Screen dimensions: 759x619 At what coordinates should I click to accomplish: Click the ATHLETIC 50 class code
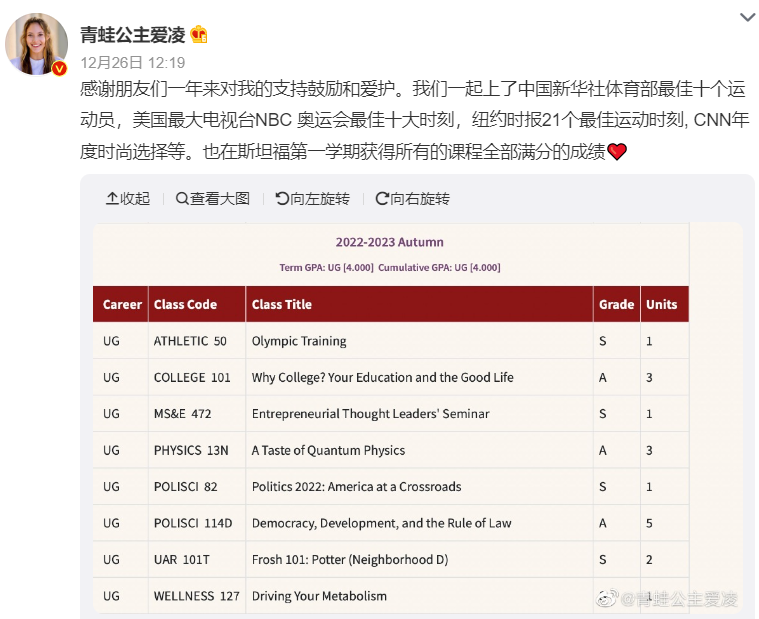[x=190, y=341]
